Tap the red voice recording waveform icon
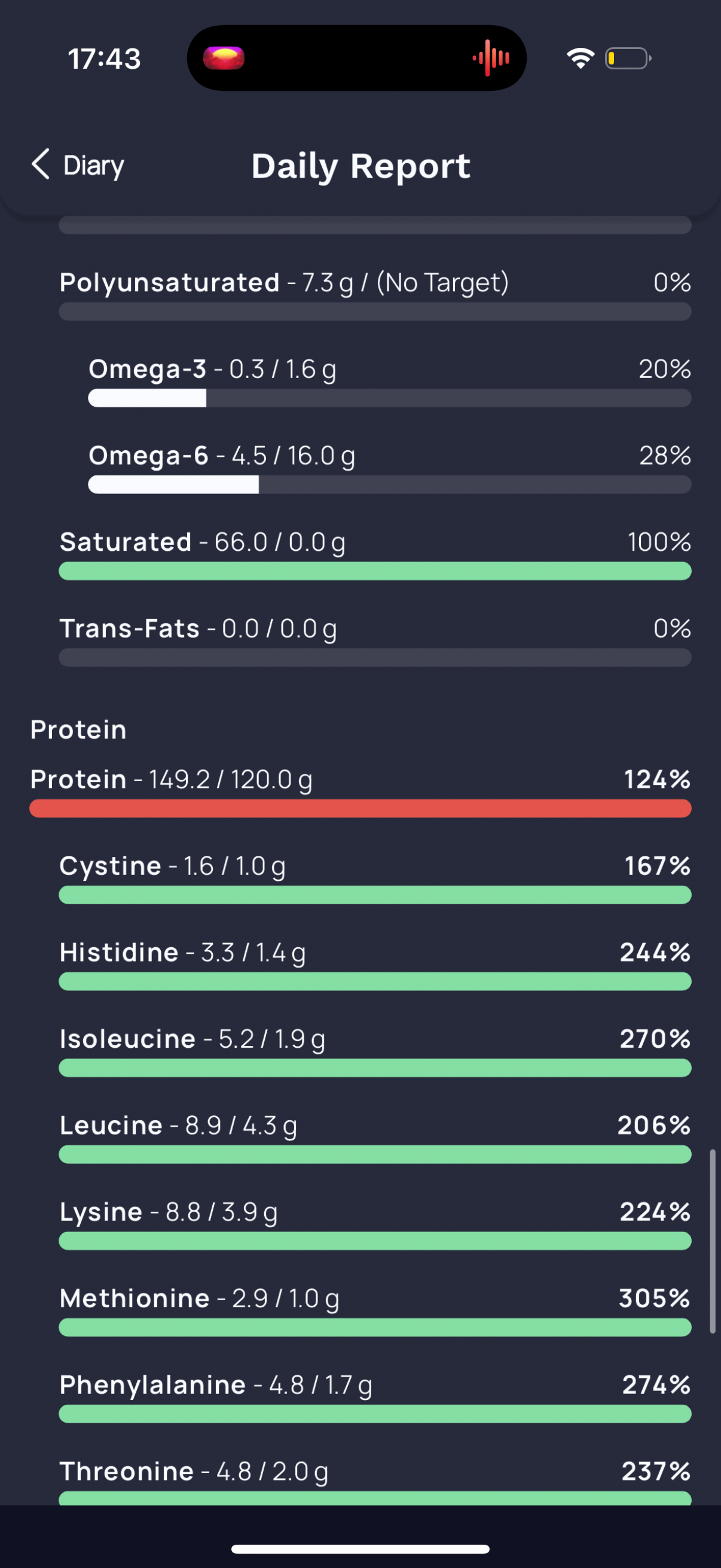The height and width of the screenshot is (1568, 721). (491, 58)
